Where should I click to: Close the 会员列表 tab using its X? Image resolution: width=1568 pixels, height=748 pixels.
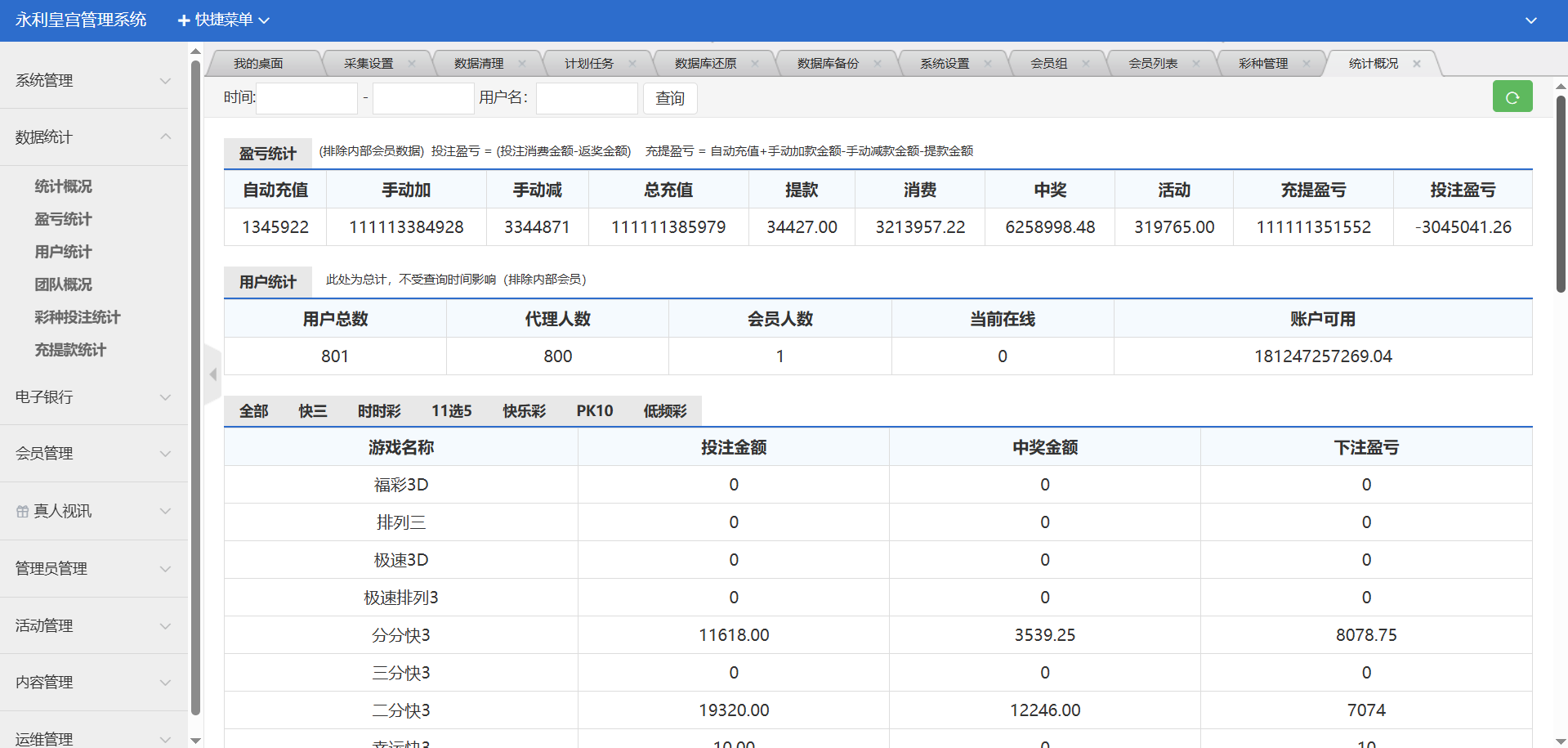pyautogui.click(x=1196, y=64)
